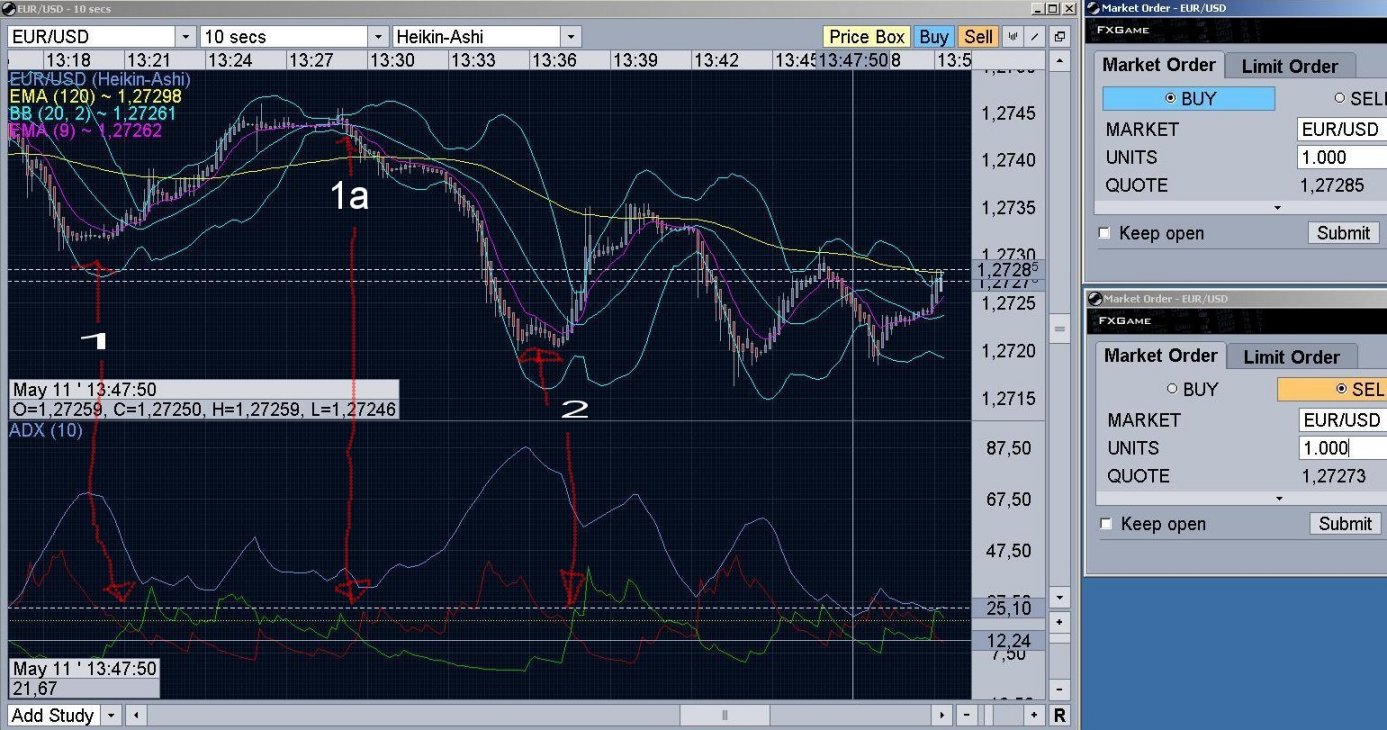
Task: Open the EUR/USD symbol dropdown
Action: click(x=186, y=37)
